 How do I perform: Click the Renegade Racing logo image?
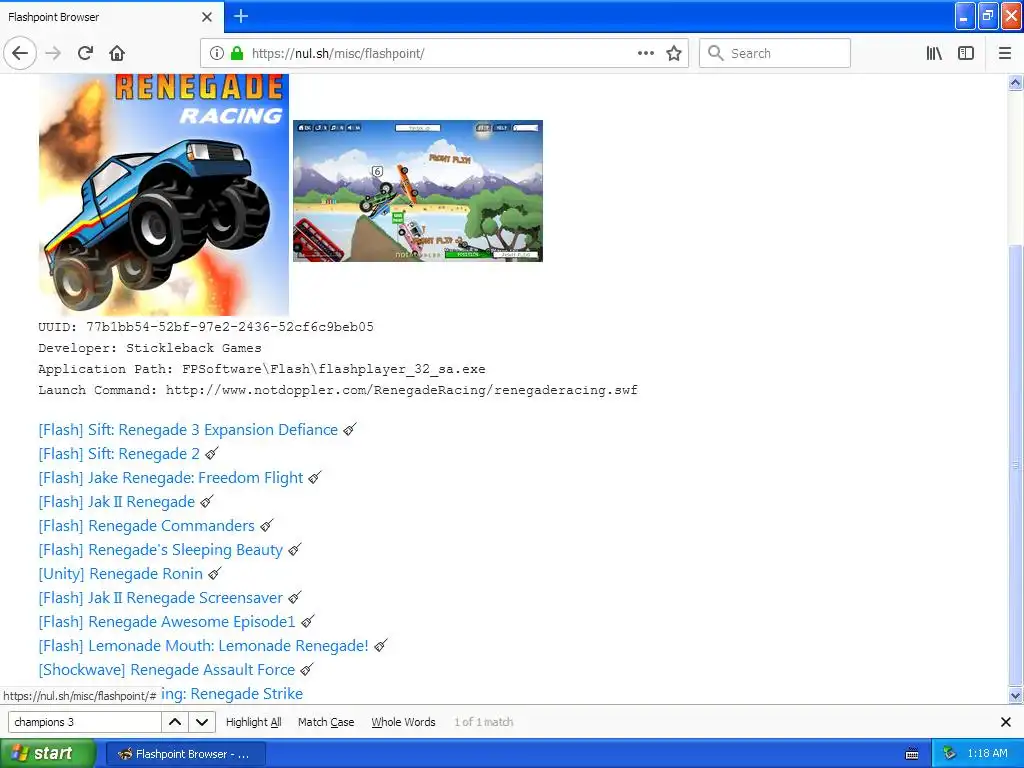pyautogui.click(x=164, y=195)
